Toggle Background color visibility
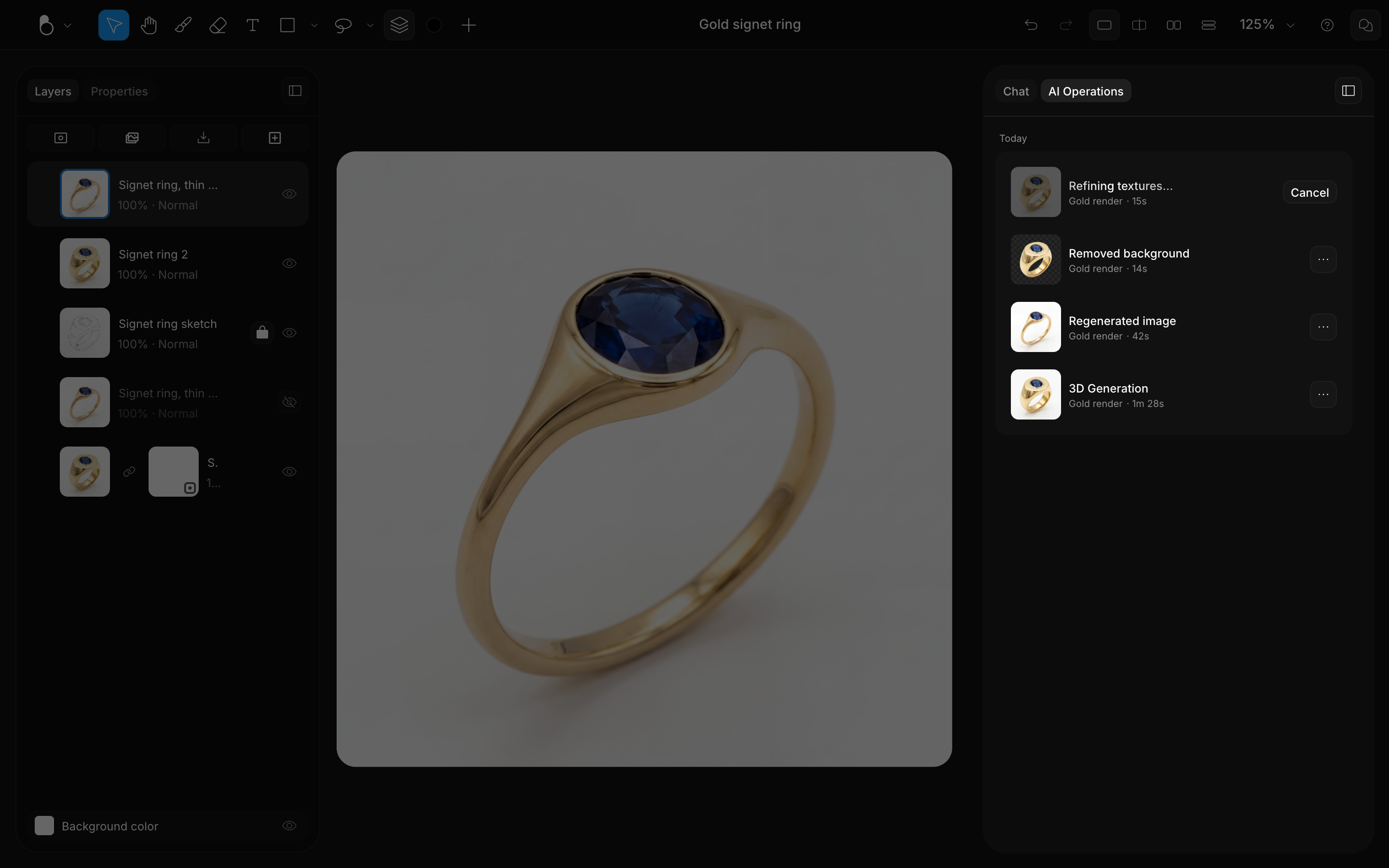 [x=289, y=826]
